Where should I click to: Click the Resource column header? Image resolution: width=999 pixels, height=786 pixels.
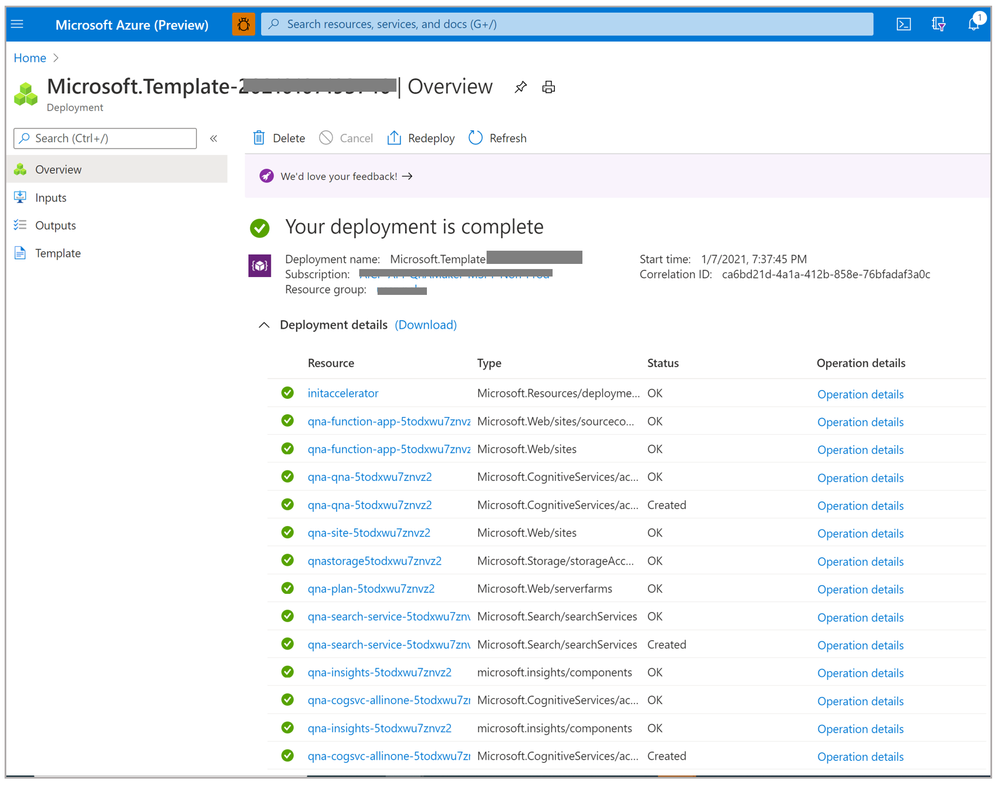click(x=331, y=363)
